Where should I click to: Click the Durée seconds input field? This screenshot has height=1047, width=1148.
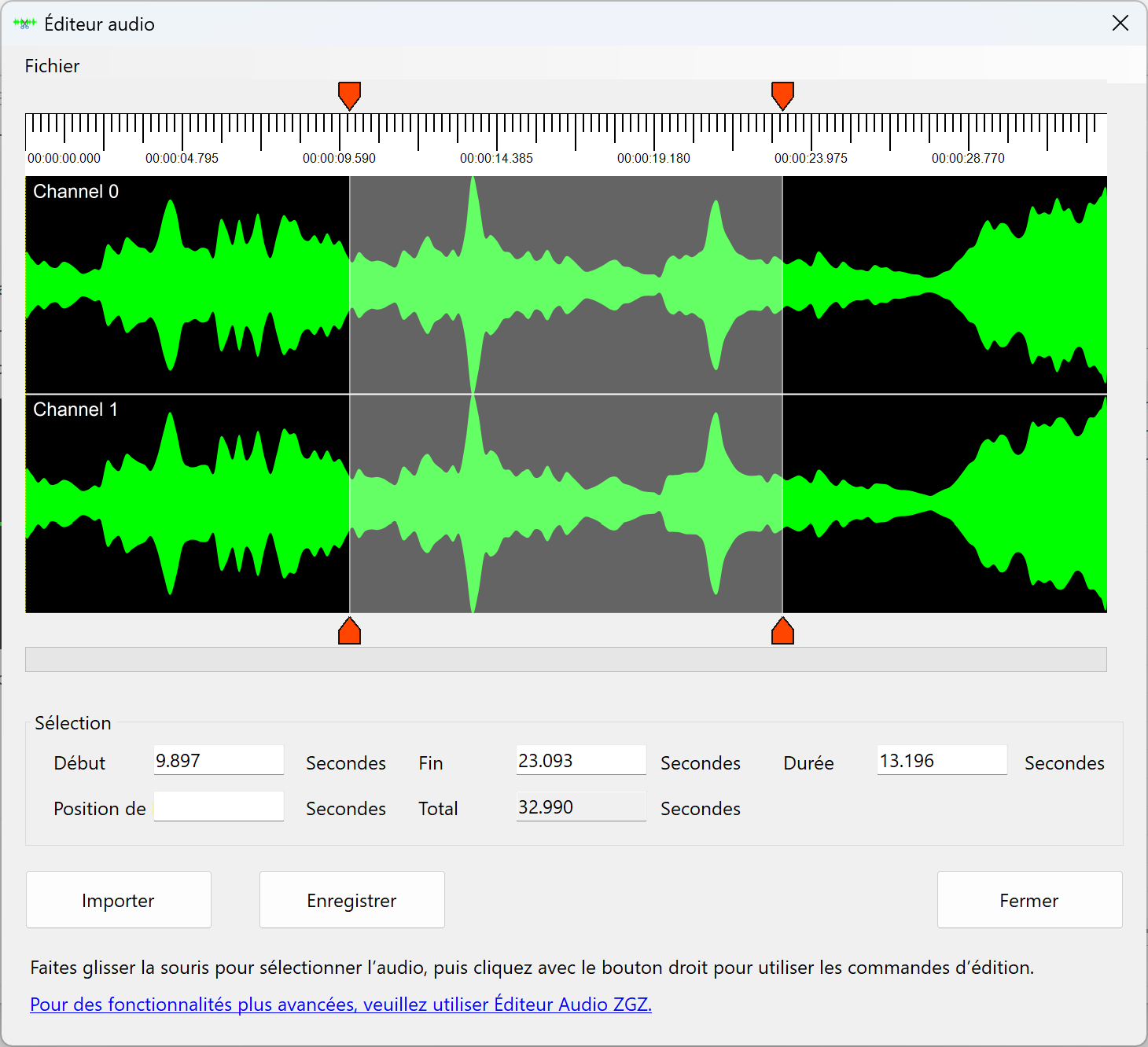942,760
